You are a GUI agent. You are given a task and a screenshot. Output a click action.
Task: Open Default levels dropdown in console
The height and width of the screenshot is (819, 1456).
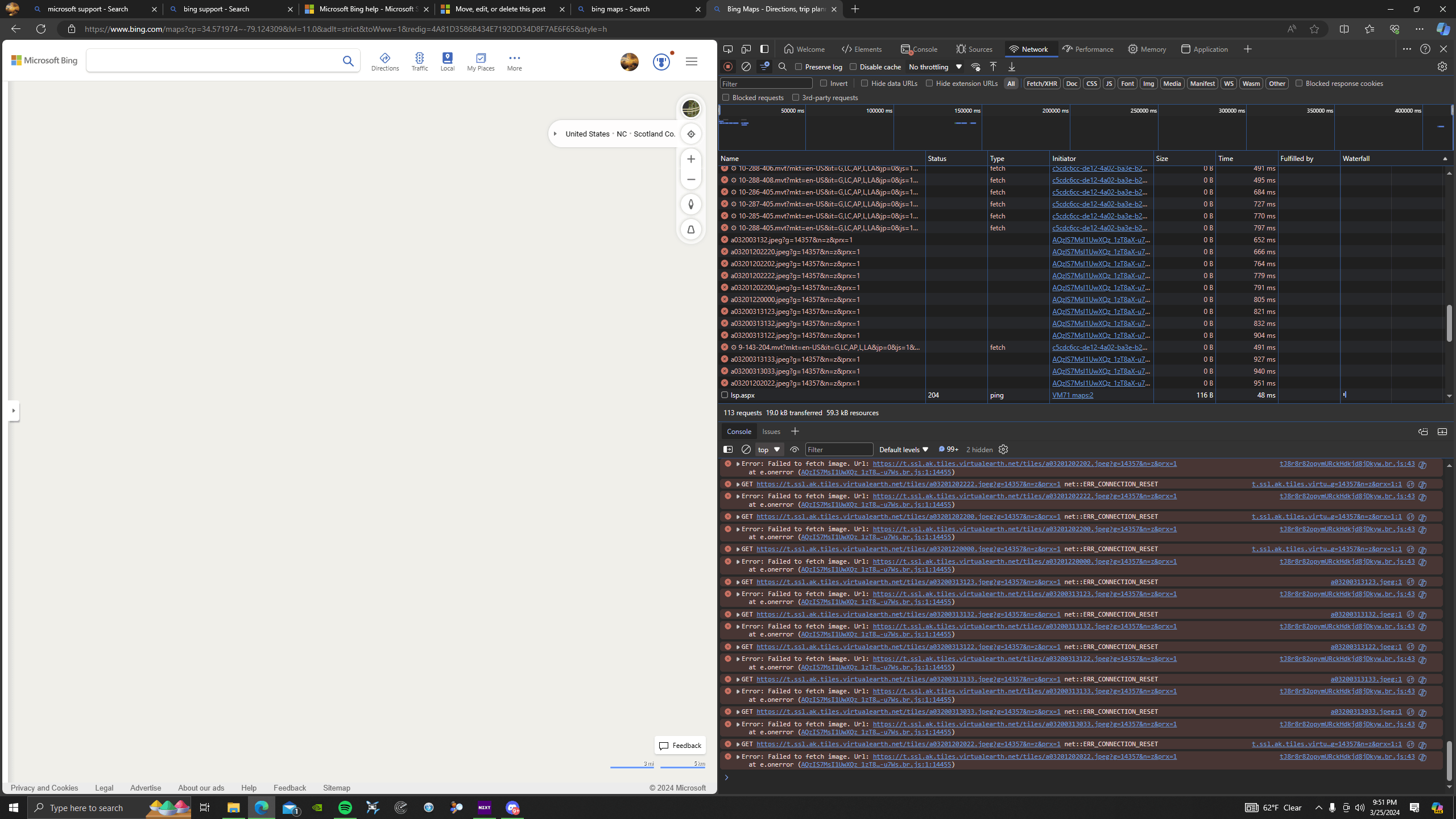[903, 449]
